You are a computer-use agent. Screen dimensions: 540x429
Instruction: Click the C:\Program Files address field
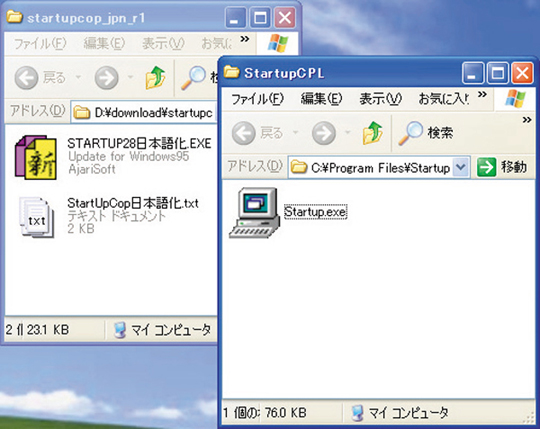pos(371,168)
